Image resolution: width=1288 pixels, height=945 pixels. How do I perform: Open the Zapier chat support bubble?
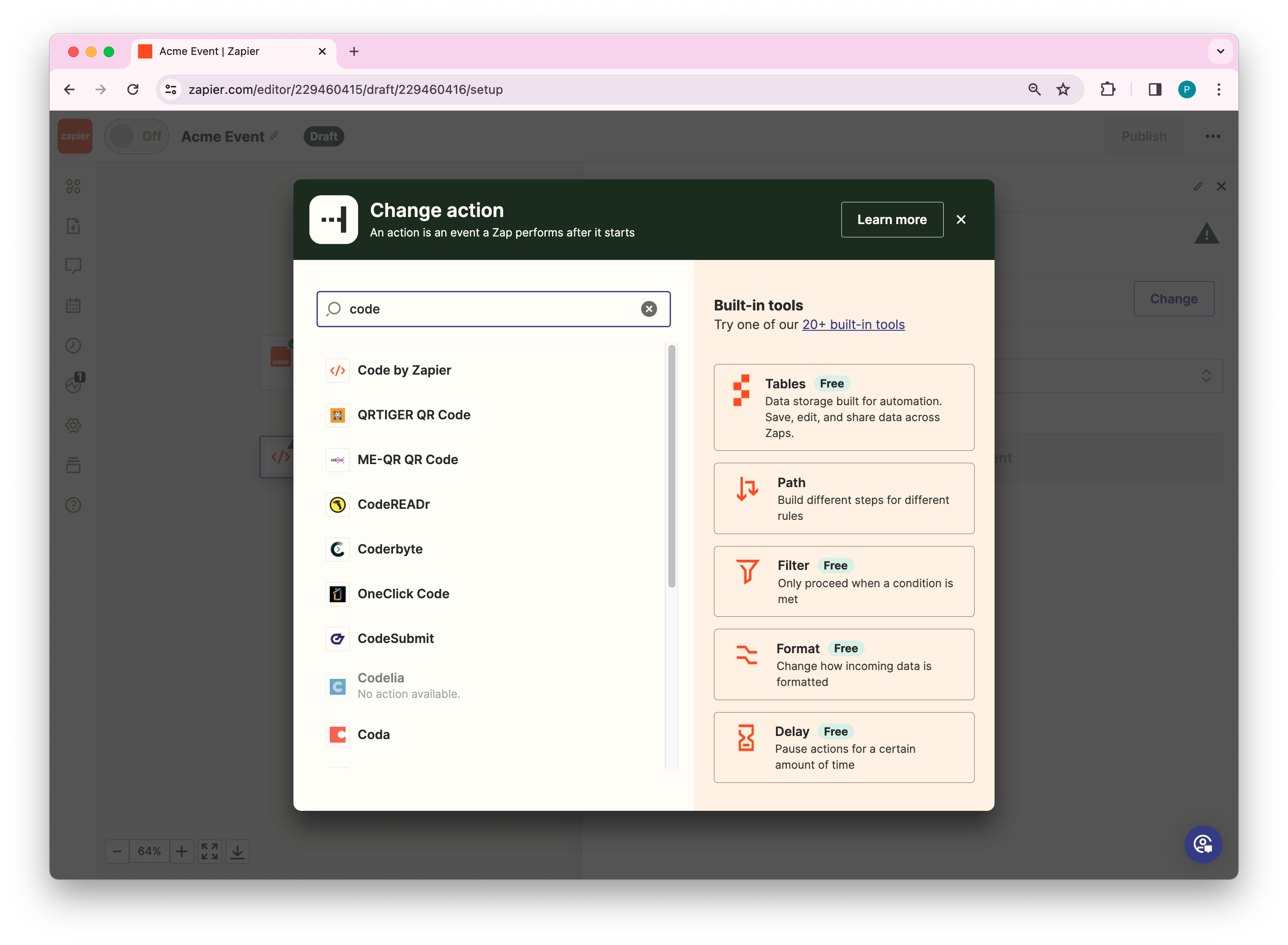coord(1203,844)
